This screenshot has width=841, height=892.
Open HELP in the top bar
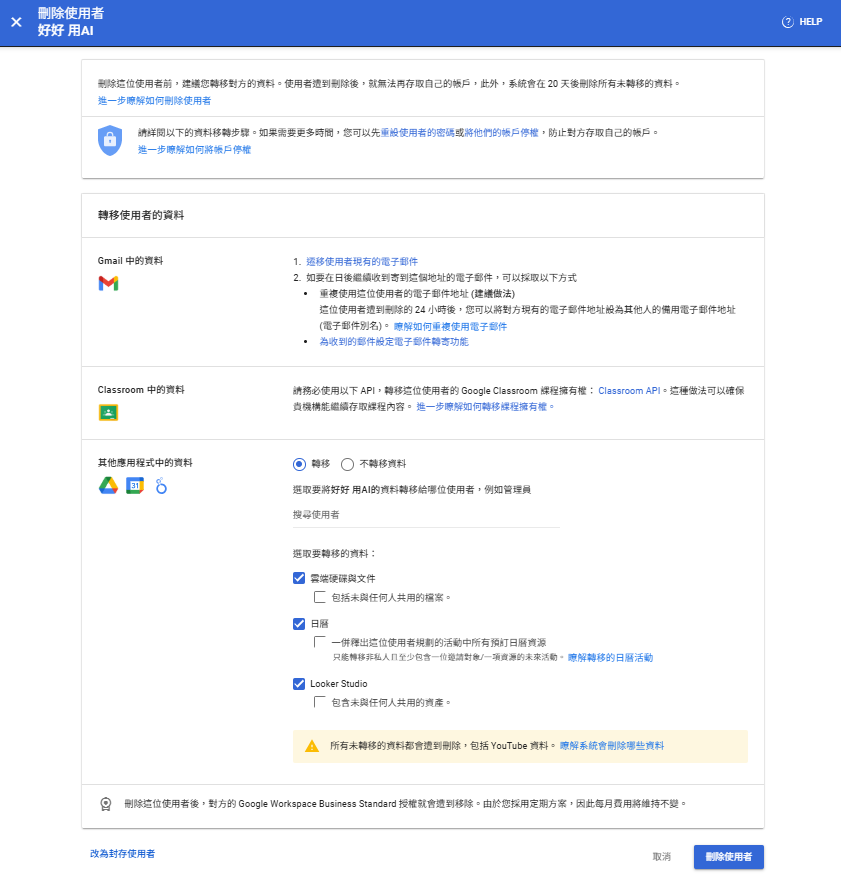802,22
